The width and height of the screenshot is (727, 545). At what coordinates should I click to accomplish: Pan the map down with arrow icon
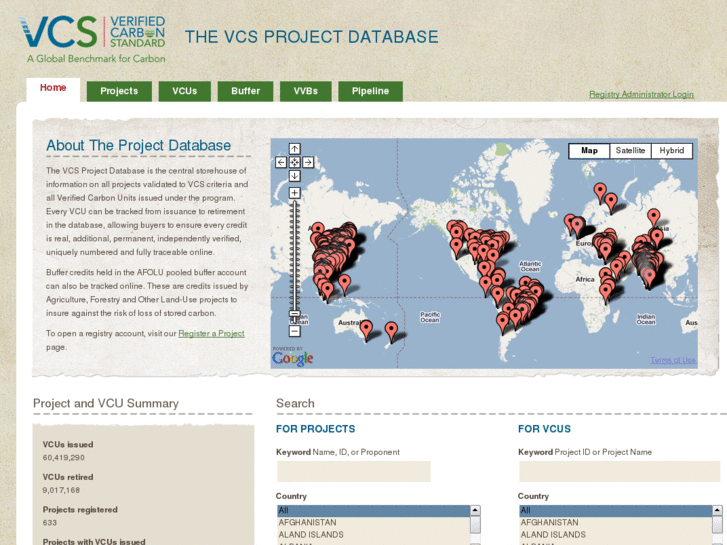294,176
